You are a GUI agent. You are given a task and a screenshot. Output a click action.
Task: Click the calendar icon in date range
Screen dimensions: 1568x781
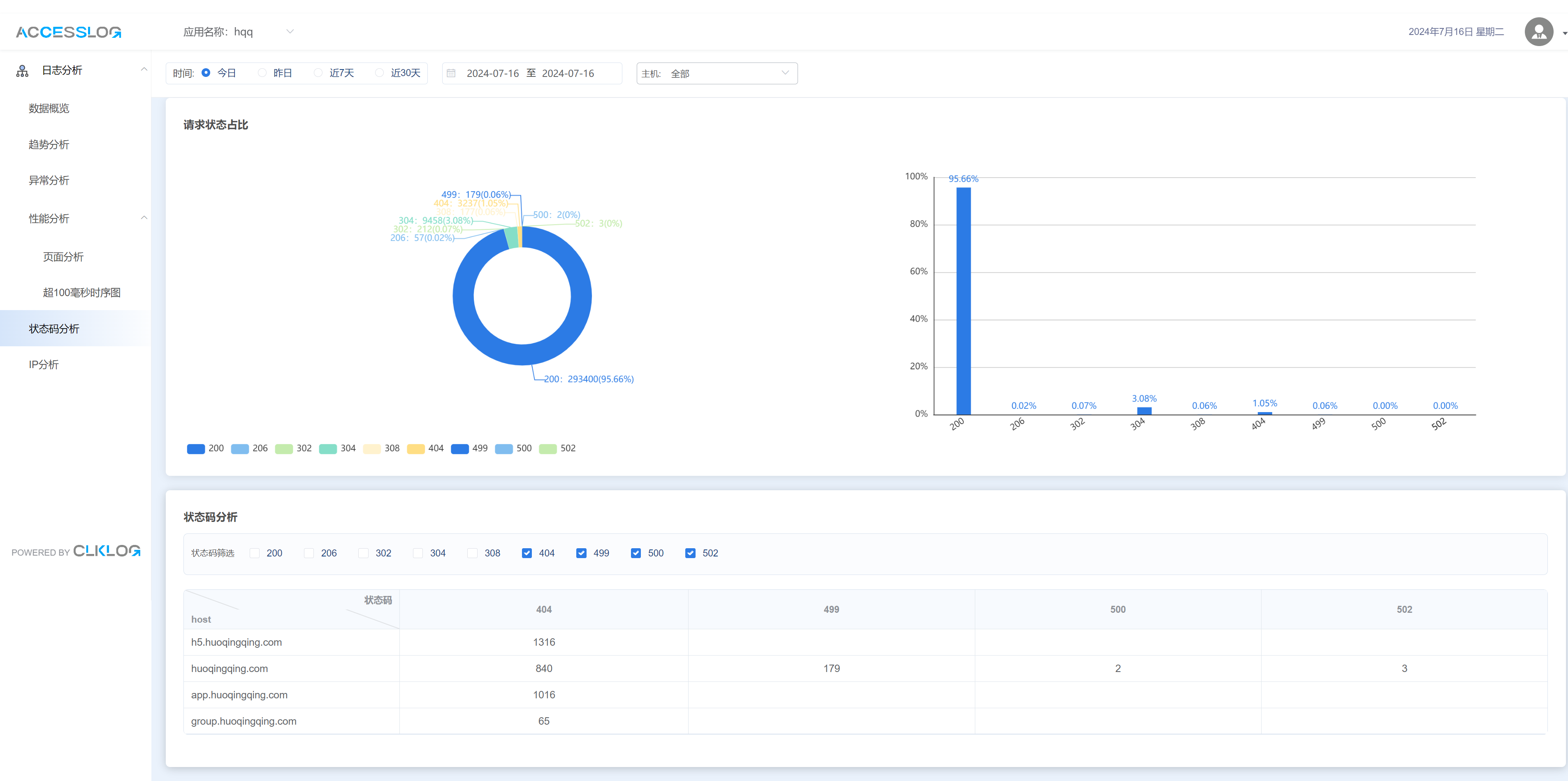451,73
